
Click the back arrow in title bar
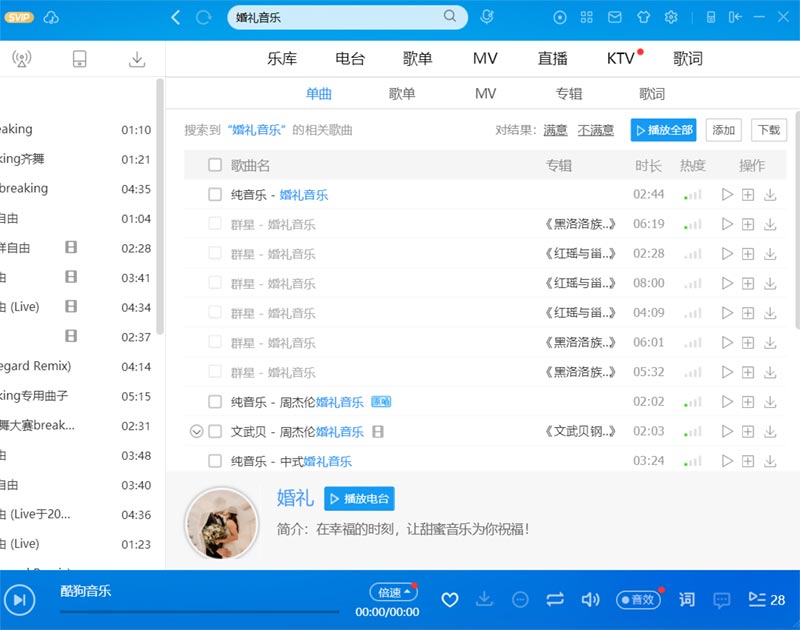coord(177,17)
